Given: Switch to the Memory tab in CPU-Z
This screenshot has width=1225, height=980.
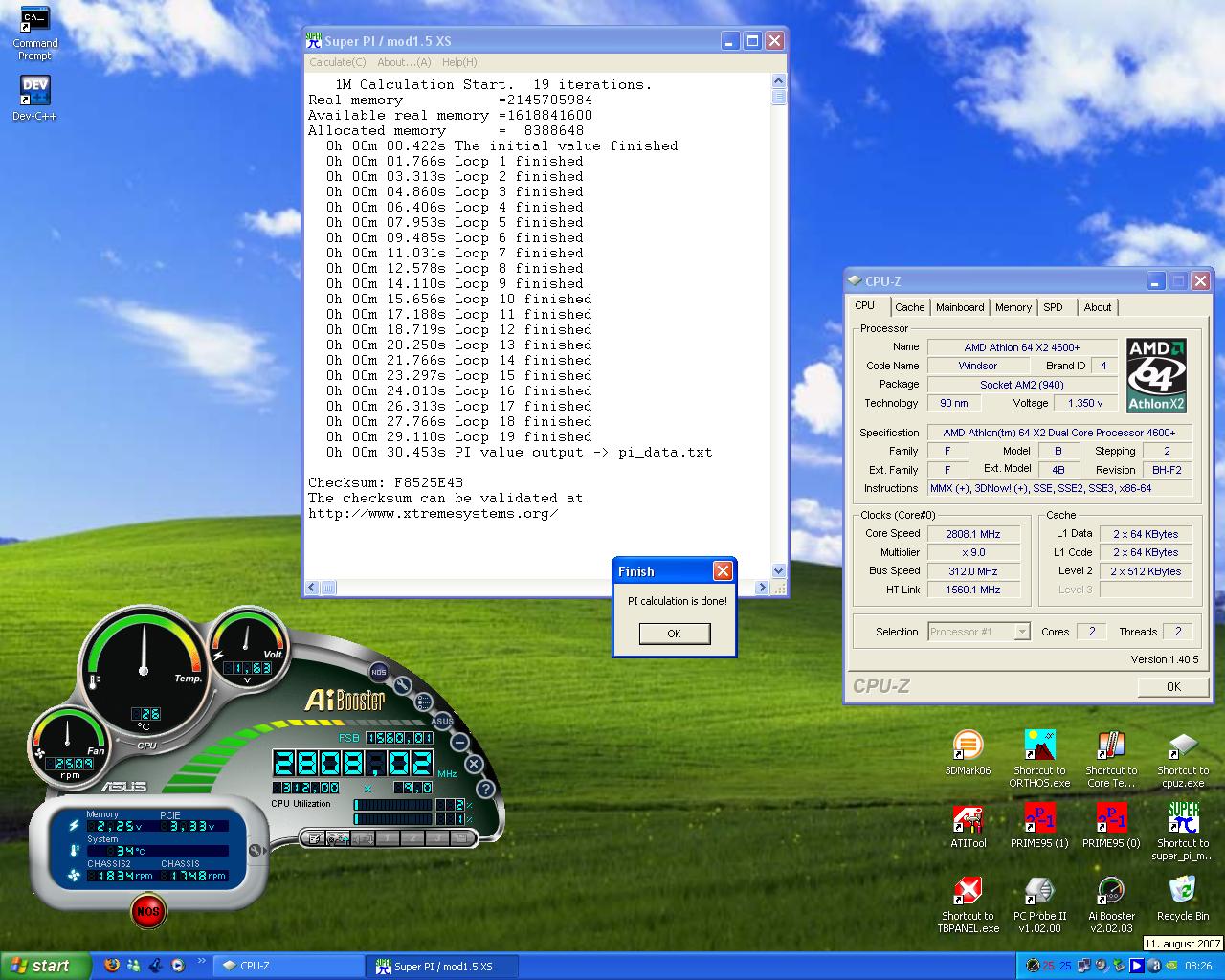Looking at the screenshot, I should [1013, 307].
